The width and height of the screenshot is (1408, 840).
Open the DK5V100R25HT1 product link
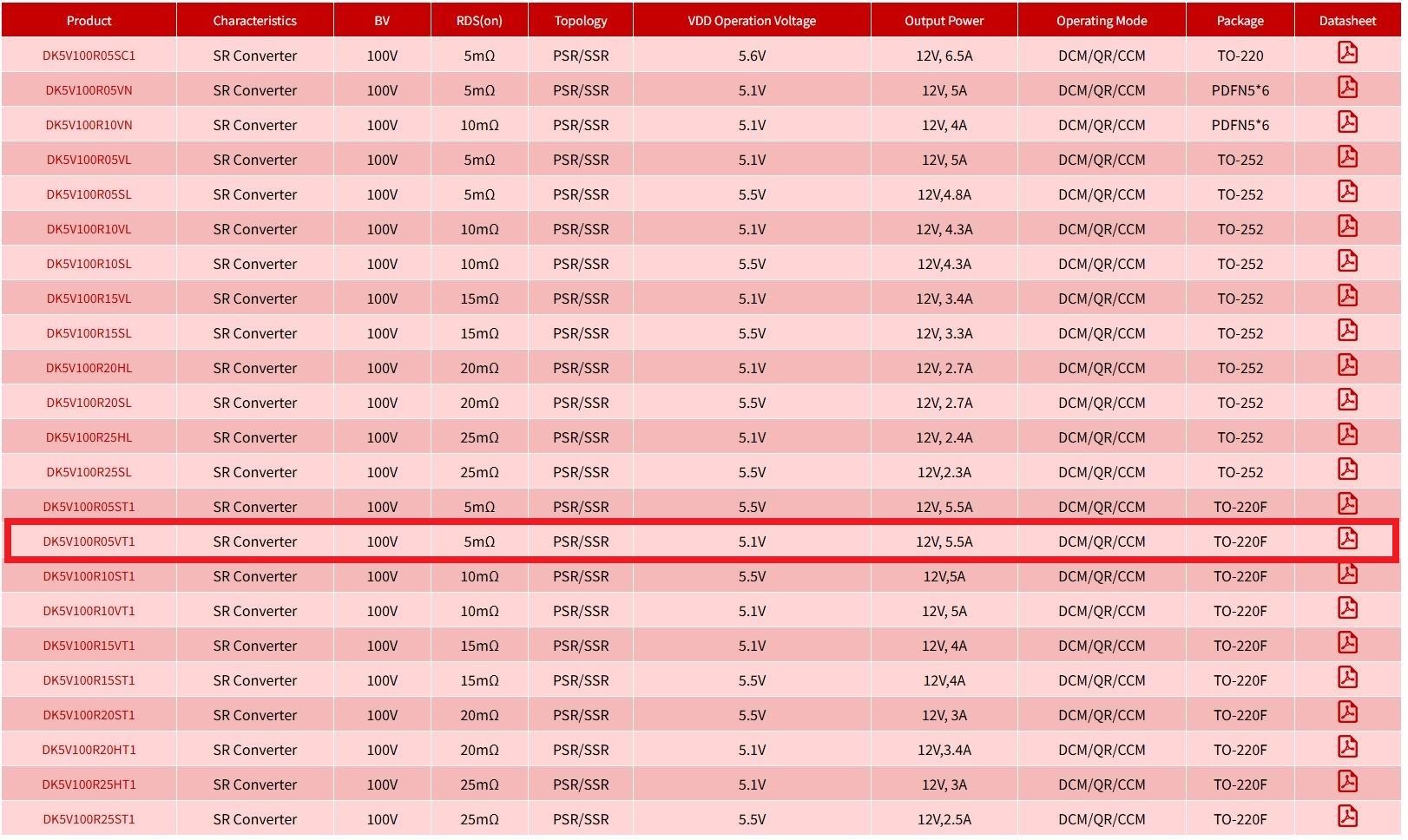point(89,784)
